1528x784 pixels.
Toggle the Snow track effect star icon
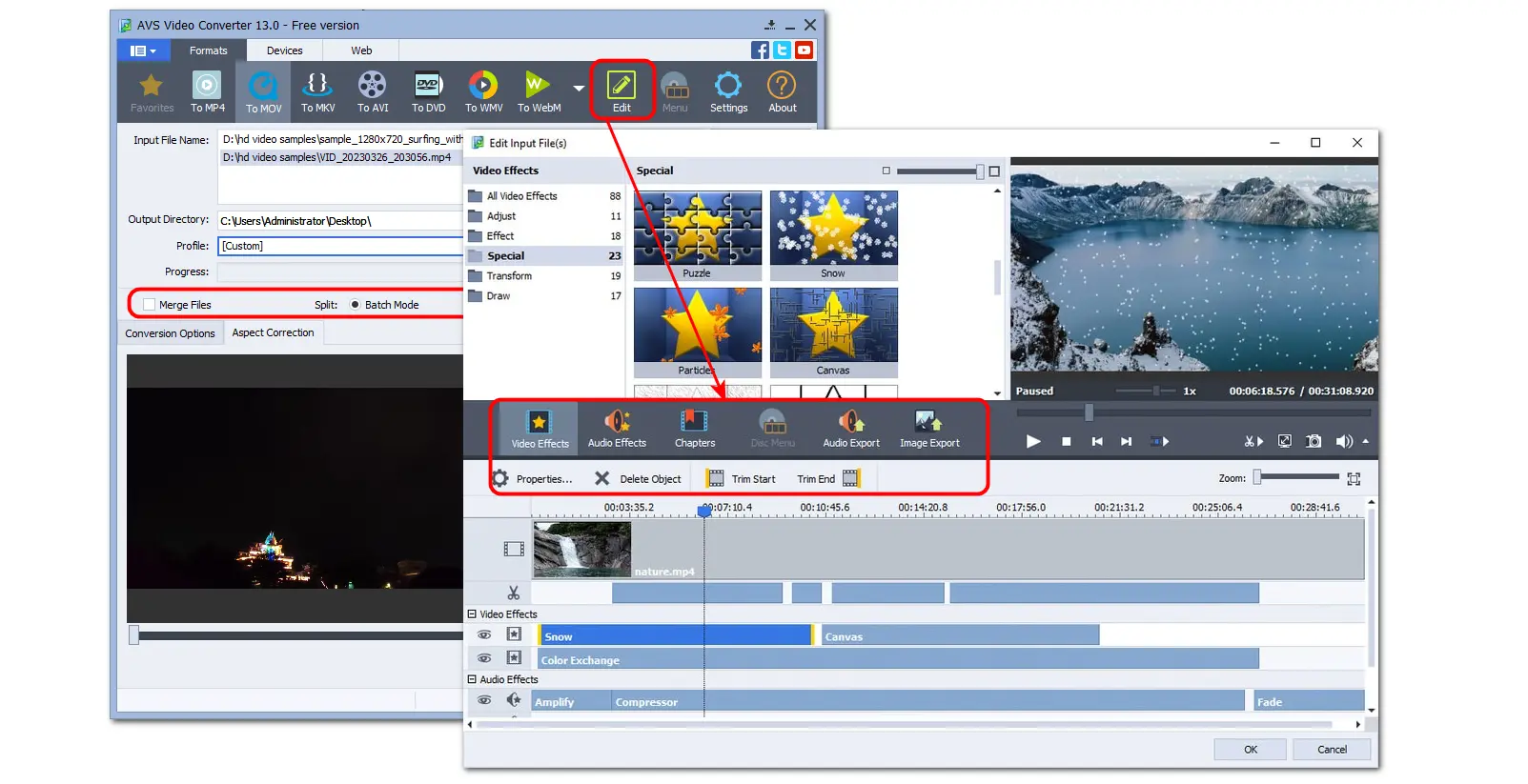coord(514,634)
